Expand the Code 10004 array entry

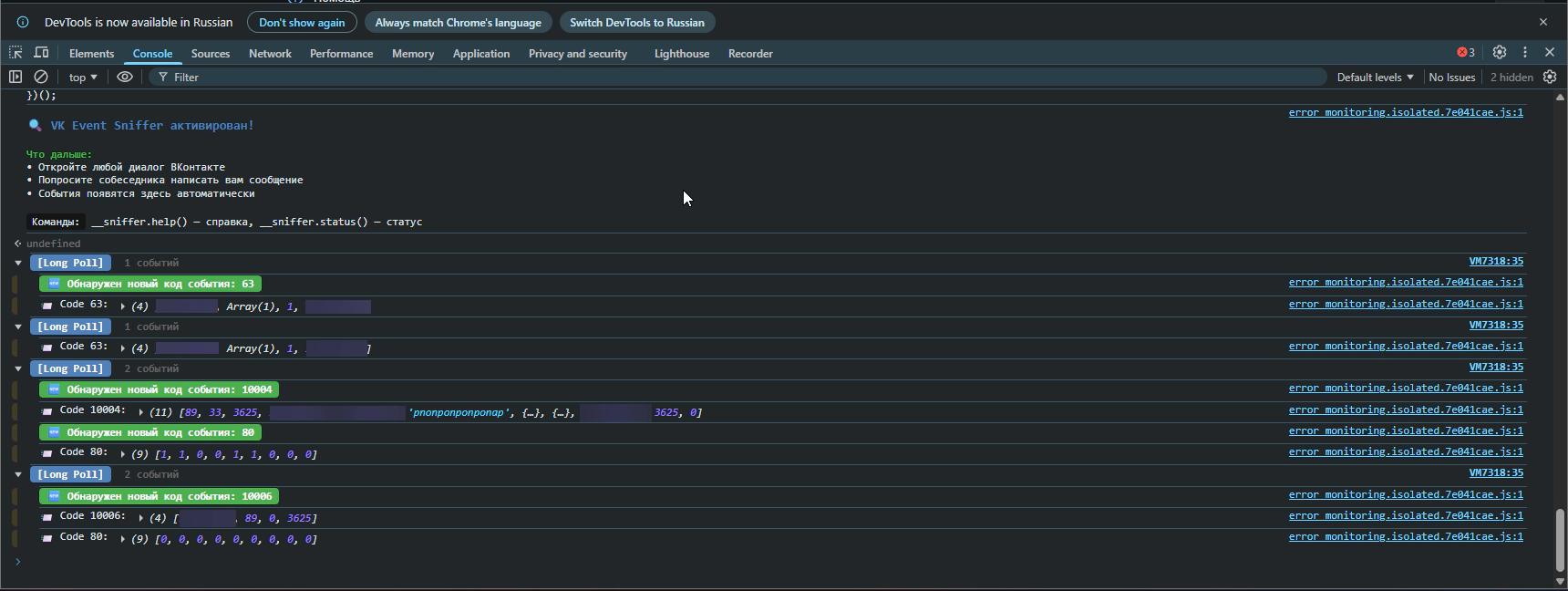(140, 412)
